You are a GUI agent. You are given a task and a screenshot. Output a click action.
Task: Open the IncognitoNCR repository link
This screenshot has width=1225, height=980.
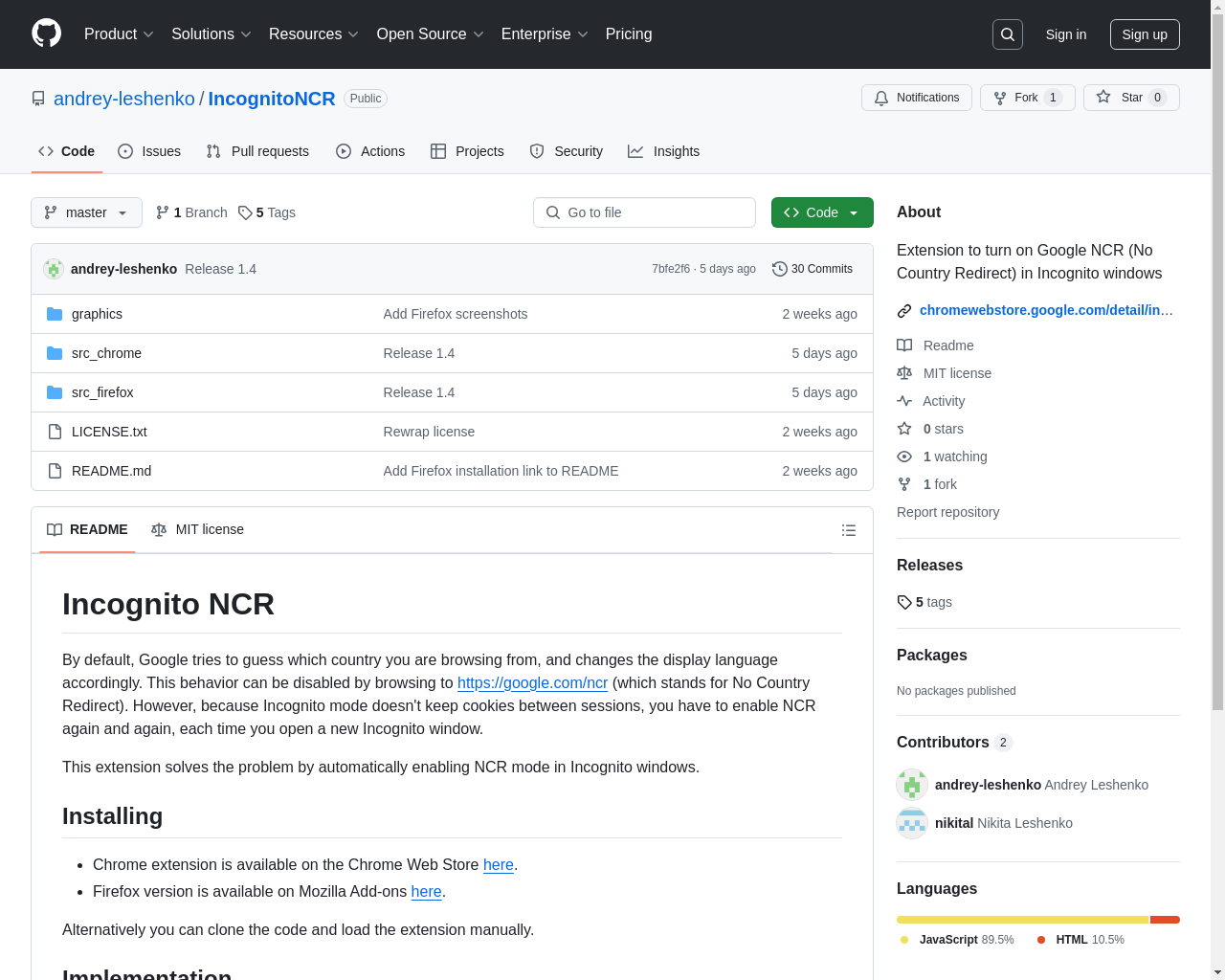[272, 99]
